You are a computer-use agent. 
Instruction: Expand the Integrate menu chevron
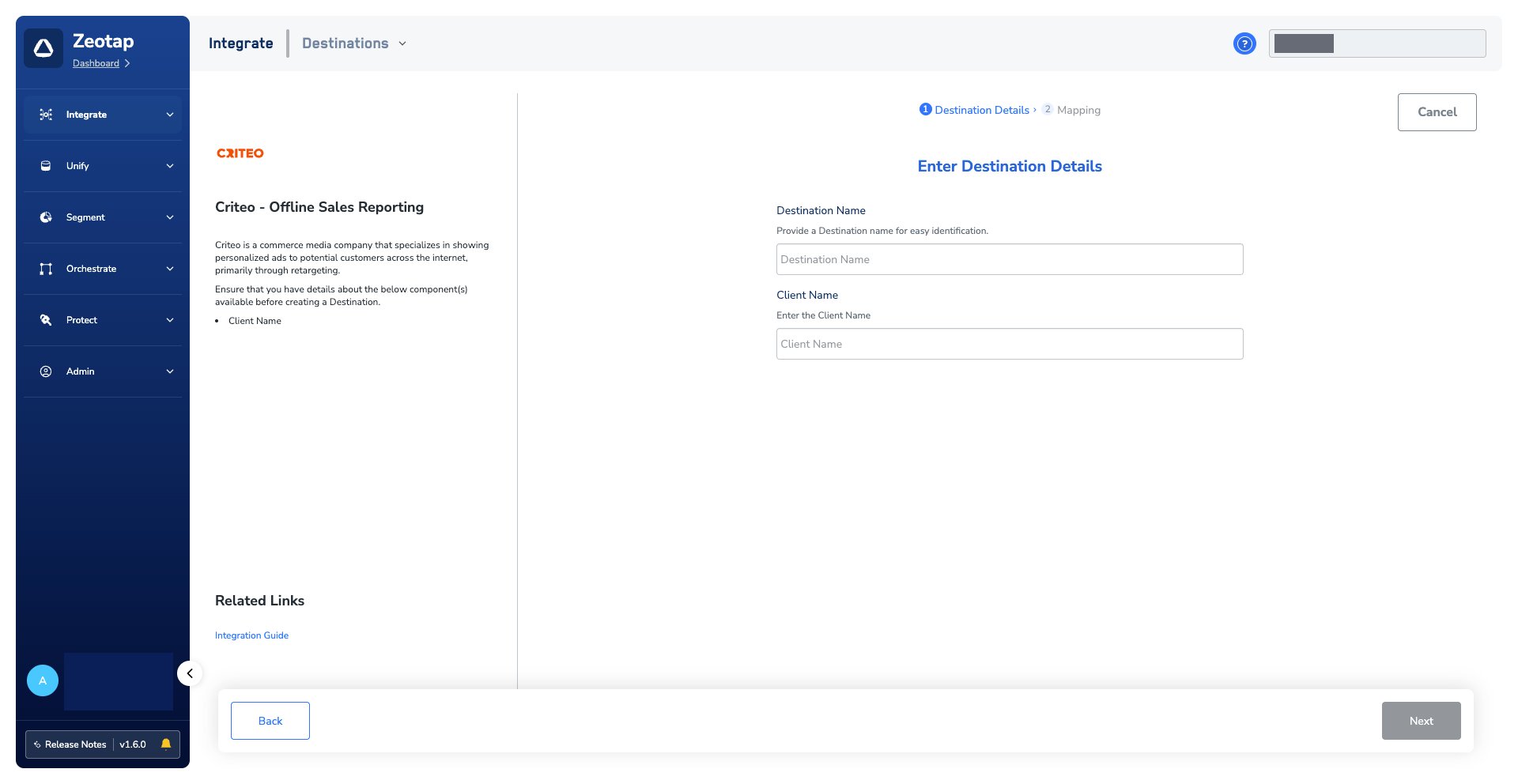[x=170, y=115]
